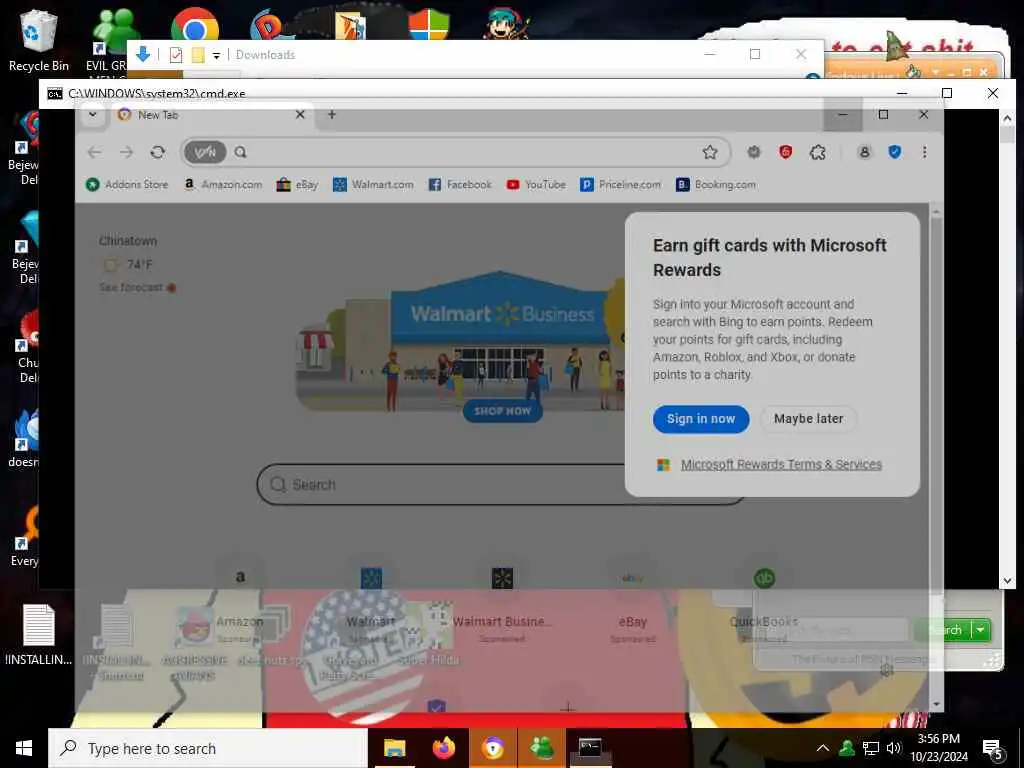Reload the page with refresh icon
The width and height of the screenshot is (1024, 768).
pyautogui.click(x=157, y=152)
